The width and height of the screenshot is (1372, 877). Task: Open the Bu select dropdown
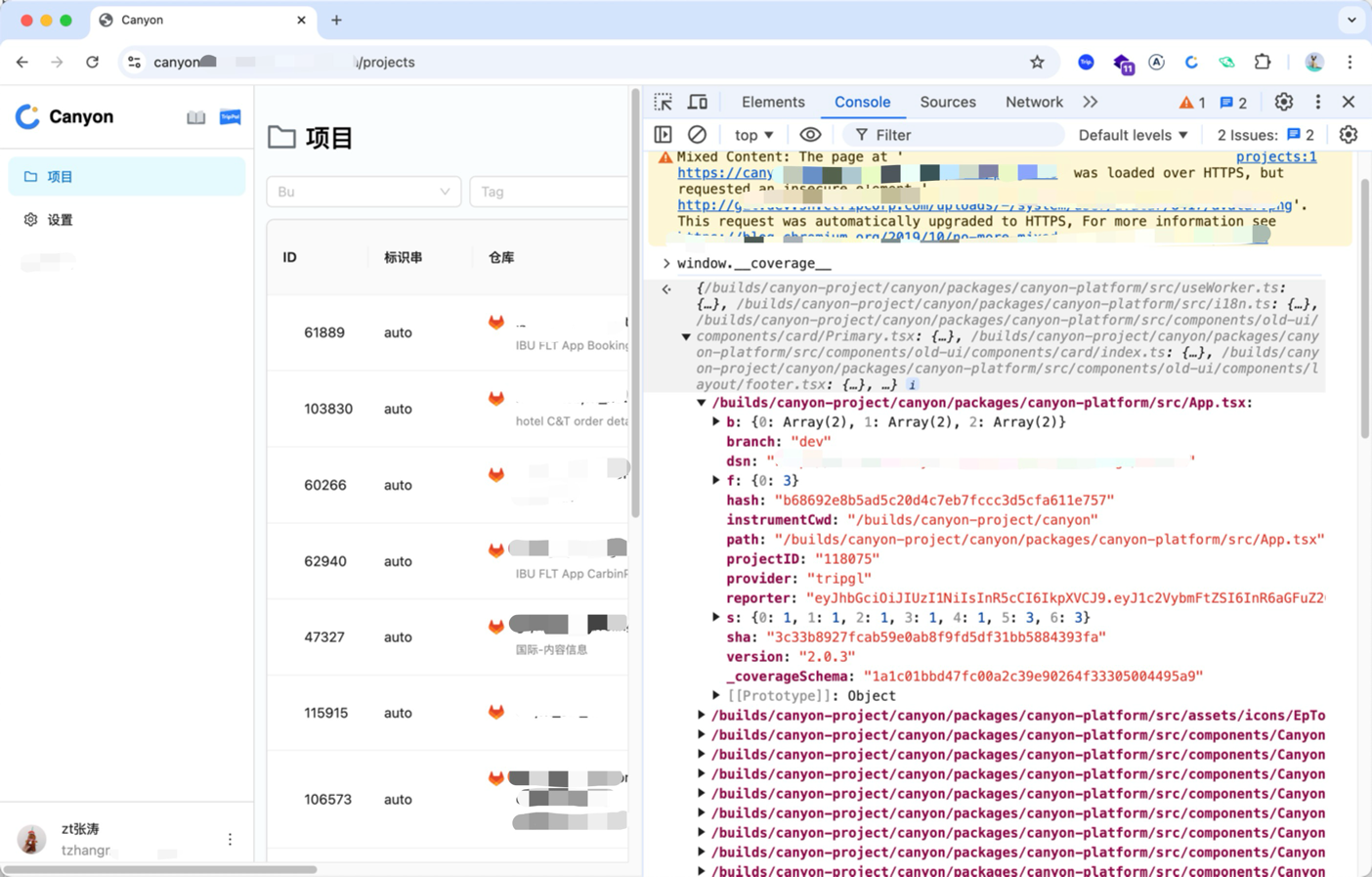pyautogui.click(x=364, y=192)
